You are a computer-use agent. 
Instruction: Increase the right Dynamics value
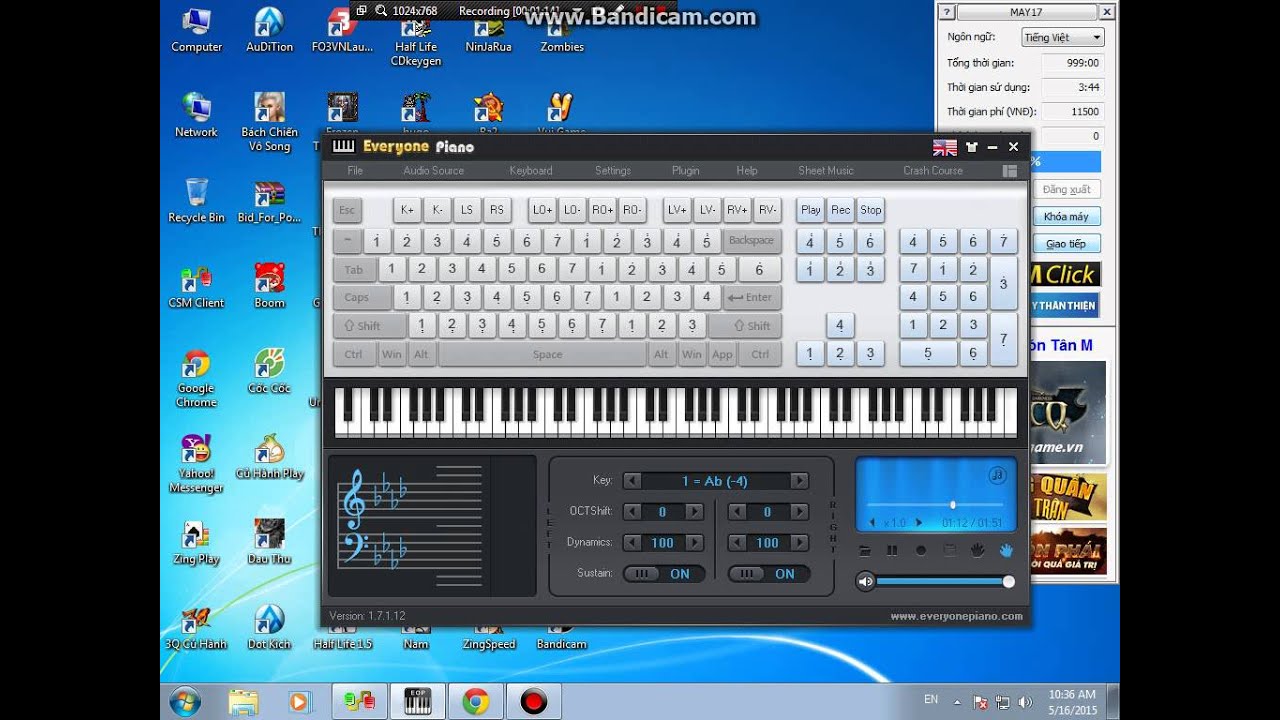[x=799, y=543]
